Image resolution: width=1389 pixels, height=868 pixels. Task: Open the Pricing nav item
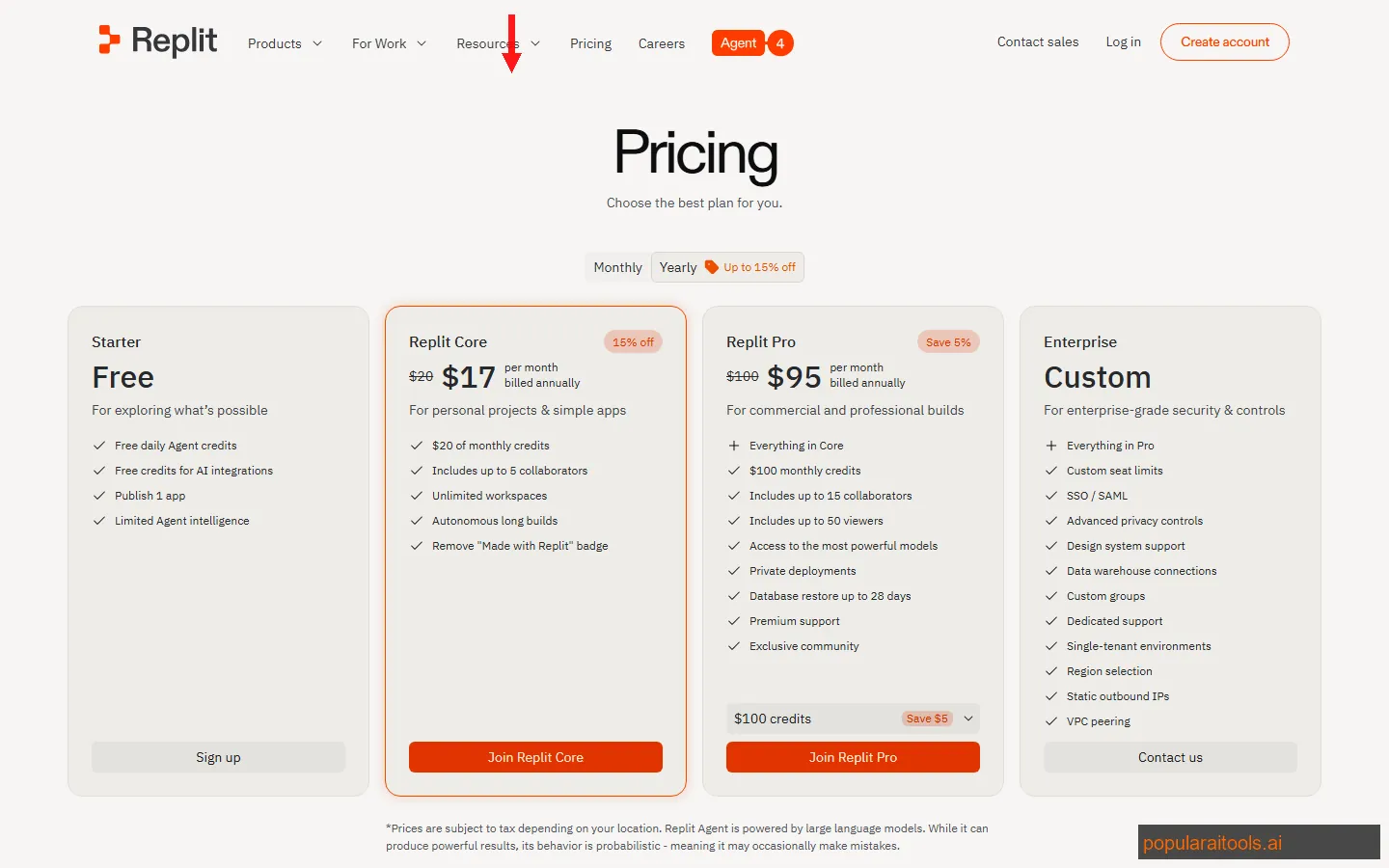click(590, 43)
